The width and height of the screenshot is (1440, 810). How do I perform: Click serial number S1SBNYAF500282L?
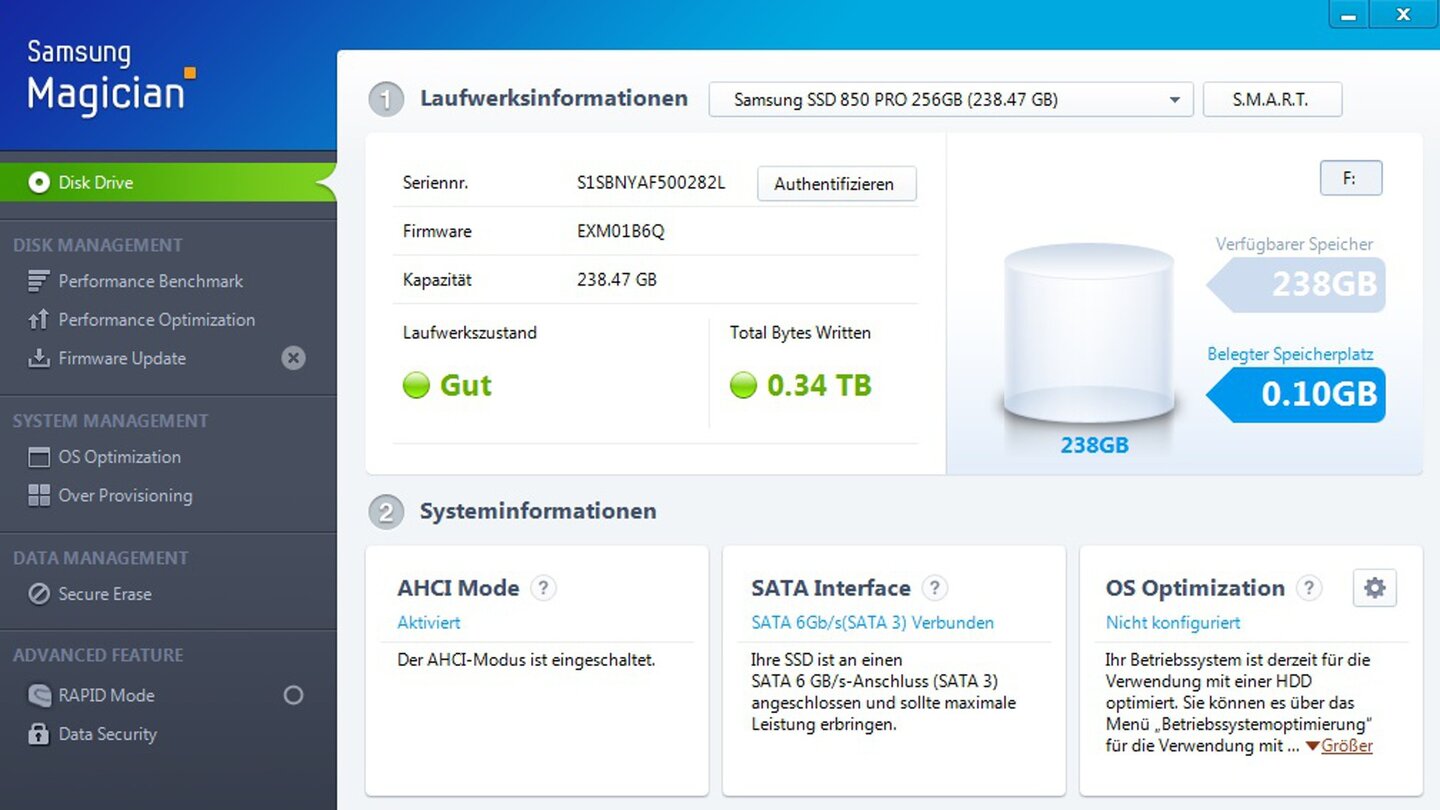[x=651, y=183]
